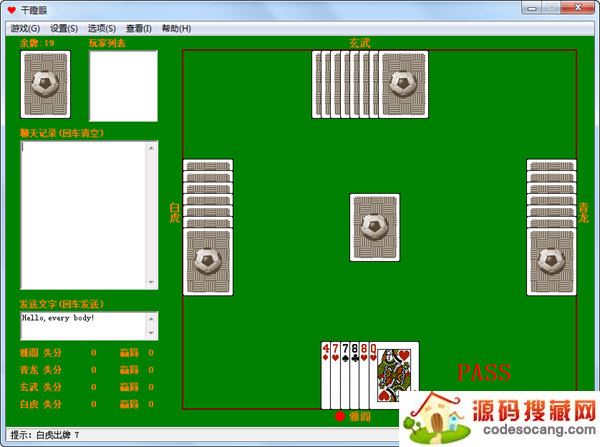
Task: Click the face-down card in table center
Action: [x=374, y=230]
